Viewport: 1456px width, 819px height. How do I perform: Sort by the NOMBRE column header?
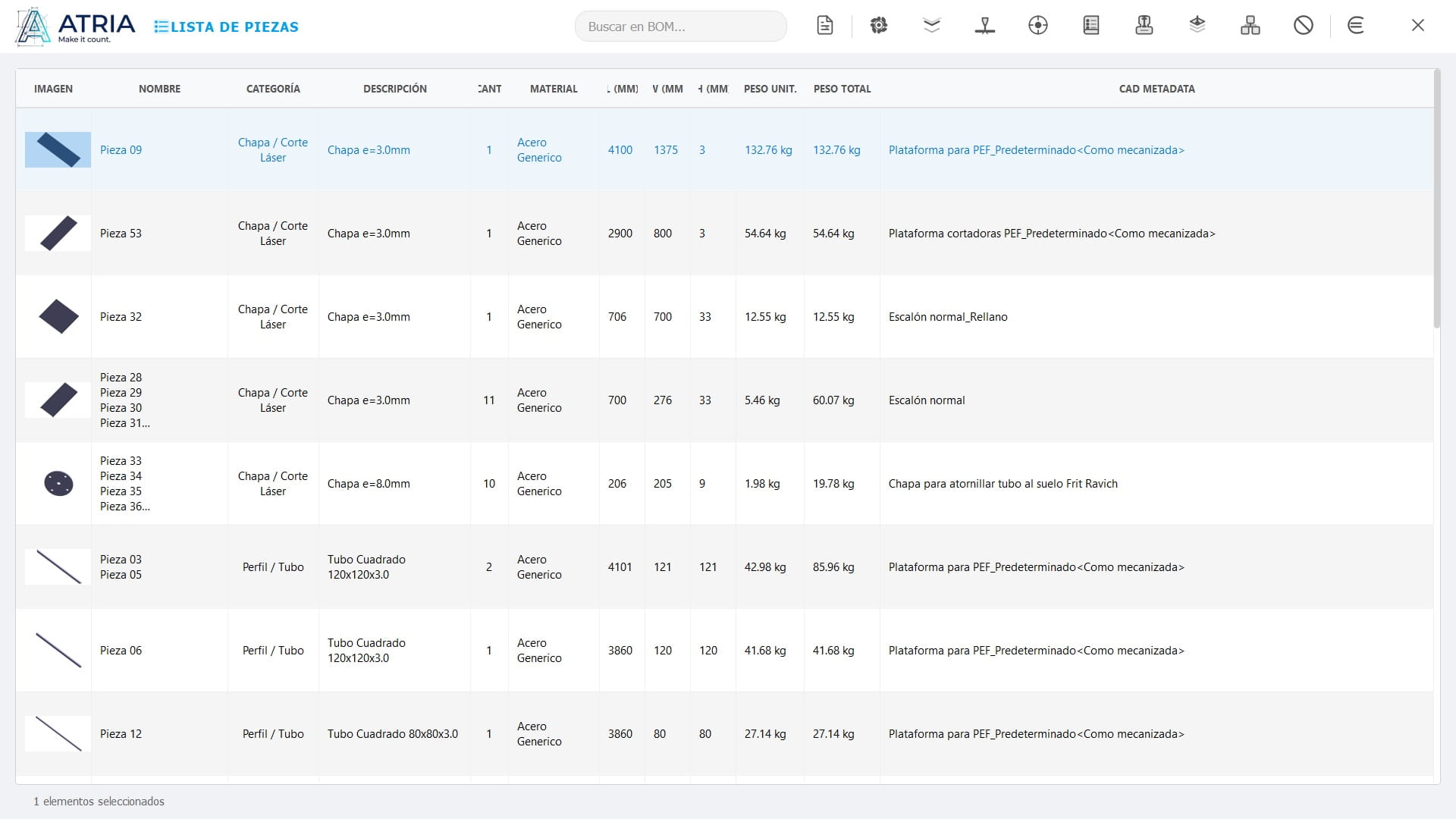coord(159,89)
